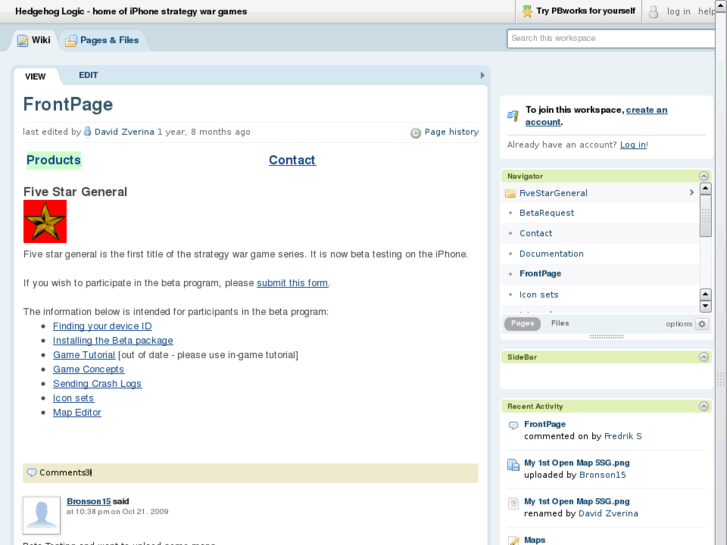The height and width of the screenshot is (545, 727).
Task: Click the Navigator panel resize grip
Action: [x=606, y=337]
